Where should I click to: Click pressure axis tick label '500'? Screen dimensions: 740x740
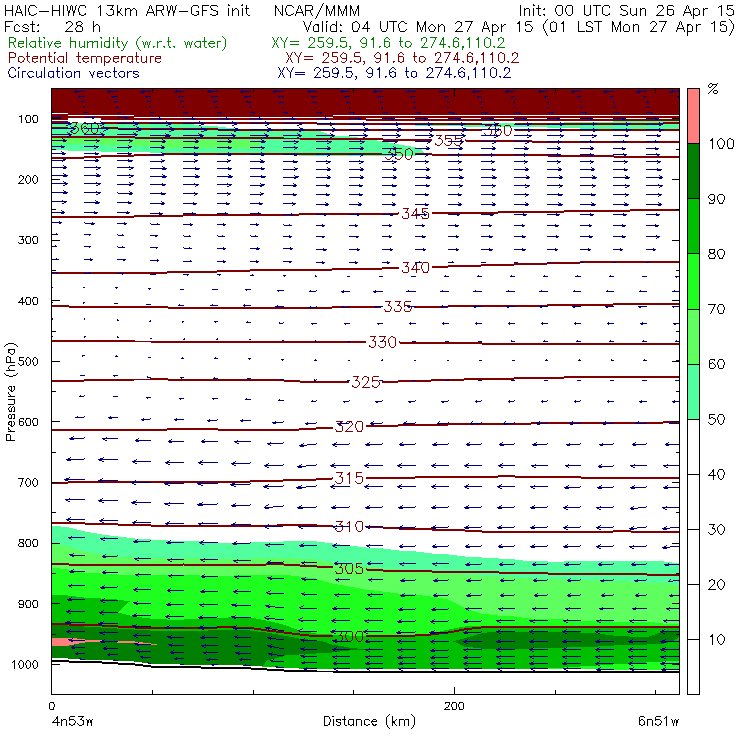pyautogui.click(x=28, y=361)
